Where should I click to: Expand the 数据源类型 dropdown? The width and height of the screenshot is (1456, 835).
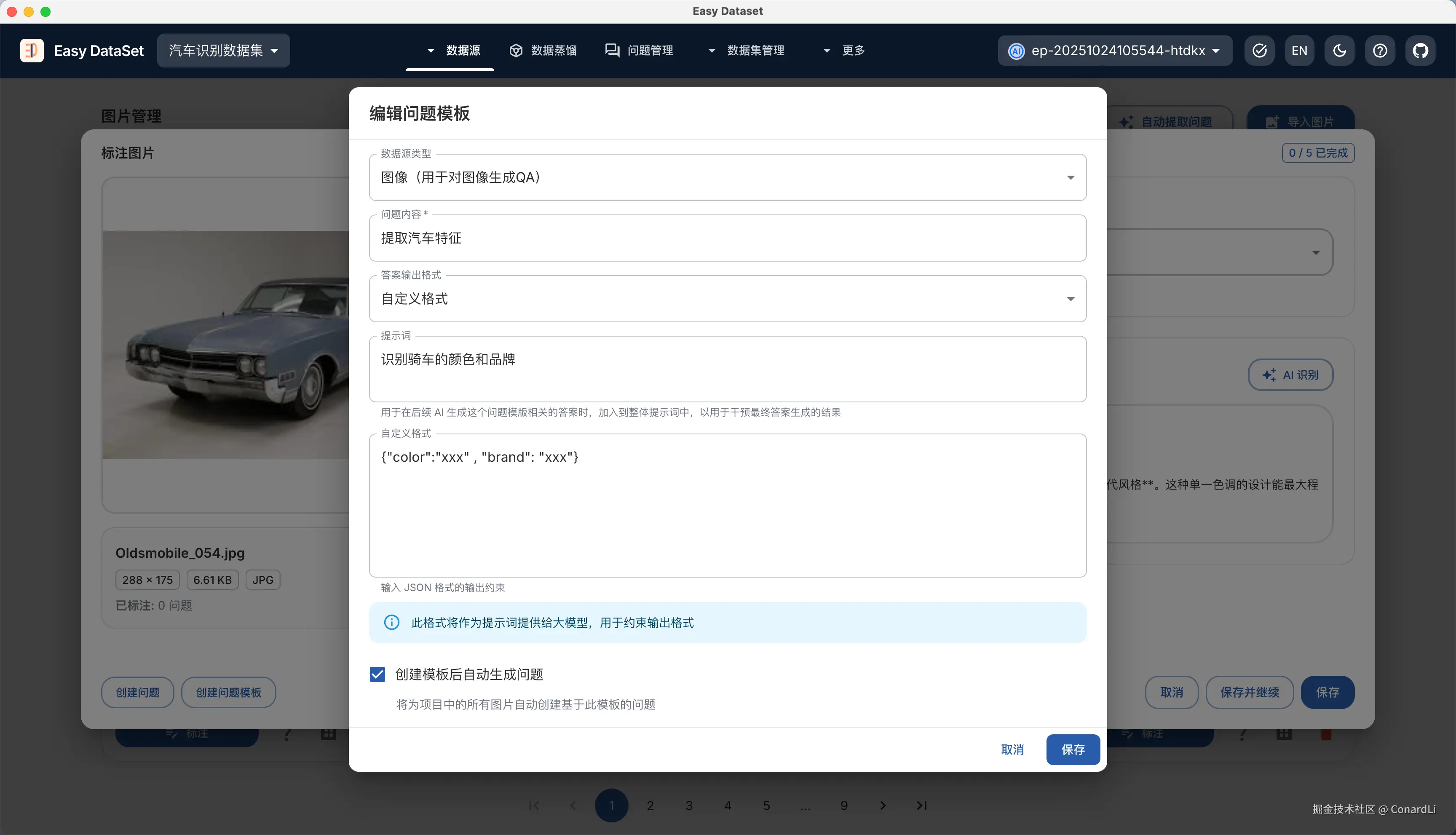tap(727, 177)
